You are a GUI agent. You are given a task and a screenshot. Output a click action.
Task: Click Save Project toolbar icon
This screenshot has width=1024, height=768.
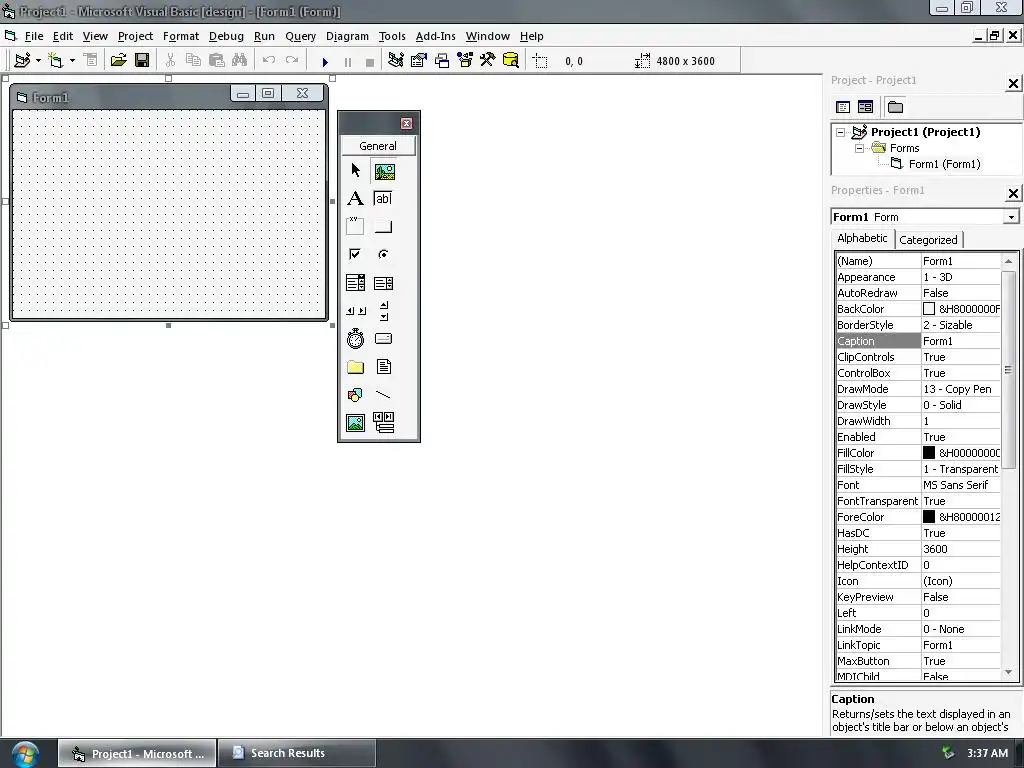click(x=142, y=61)
